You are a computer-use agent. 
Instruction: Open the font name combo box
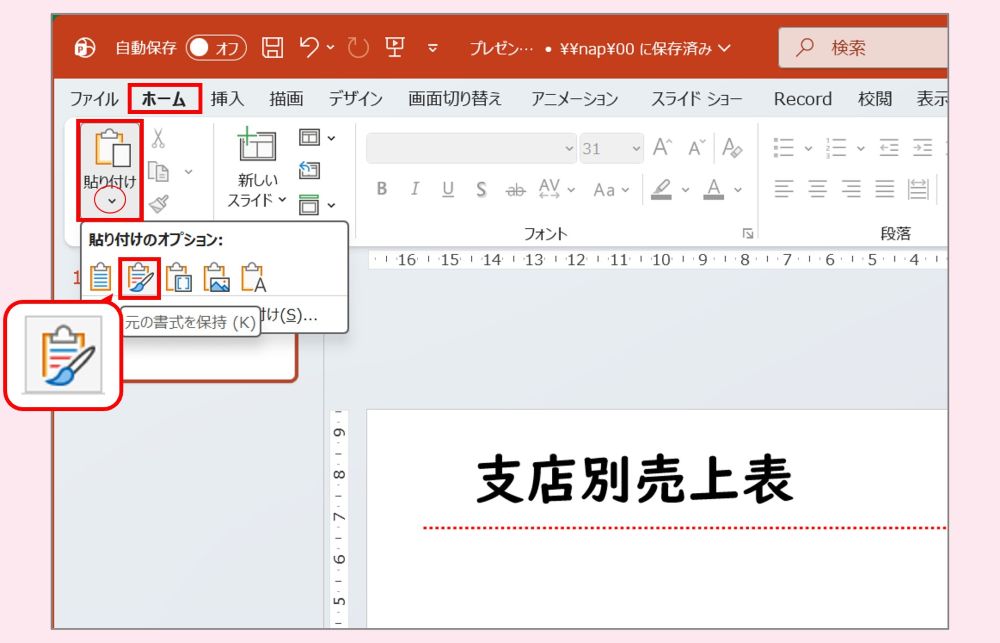coord(471,149)
